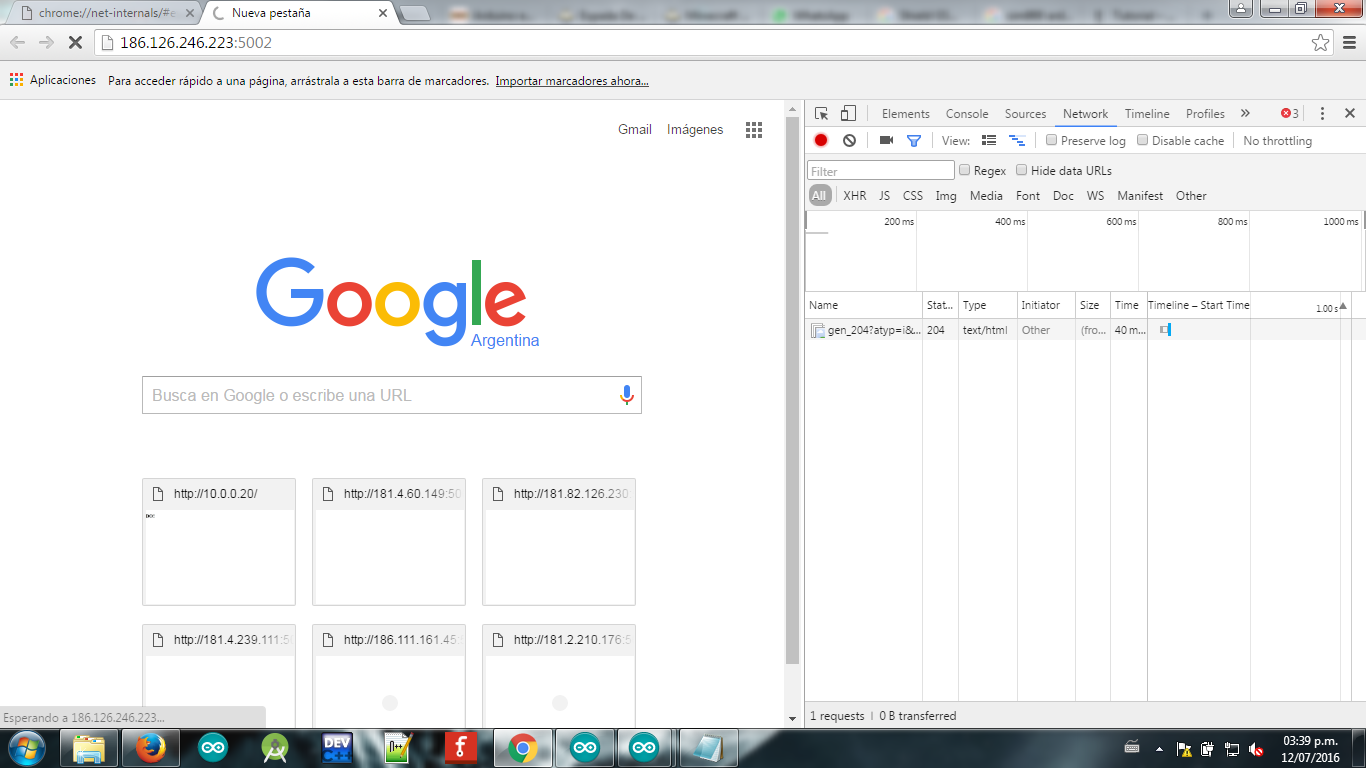
Task: Click the red error count indicator
Action: (1290, 114)
